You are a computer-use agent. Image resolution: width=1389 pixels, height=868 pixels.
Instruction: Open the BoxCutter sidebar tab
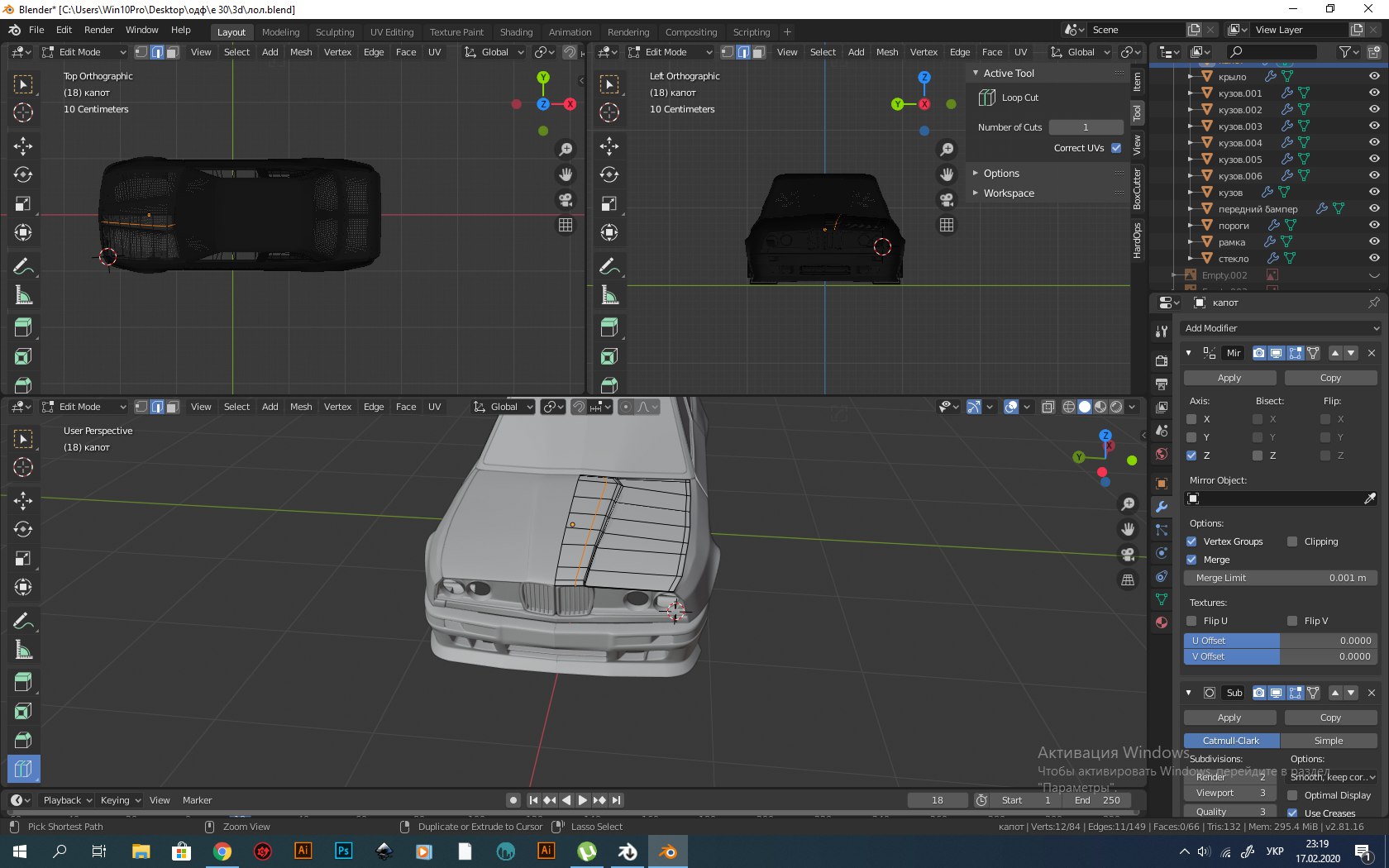pos(1138,189)
